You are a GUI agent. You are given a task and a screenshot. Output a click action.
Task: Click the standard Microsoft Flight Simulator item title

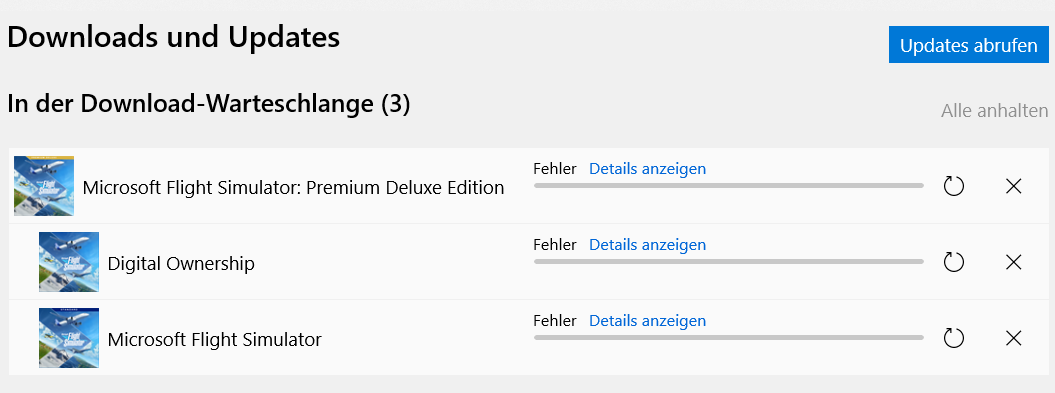(x=215, y=340)
